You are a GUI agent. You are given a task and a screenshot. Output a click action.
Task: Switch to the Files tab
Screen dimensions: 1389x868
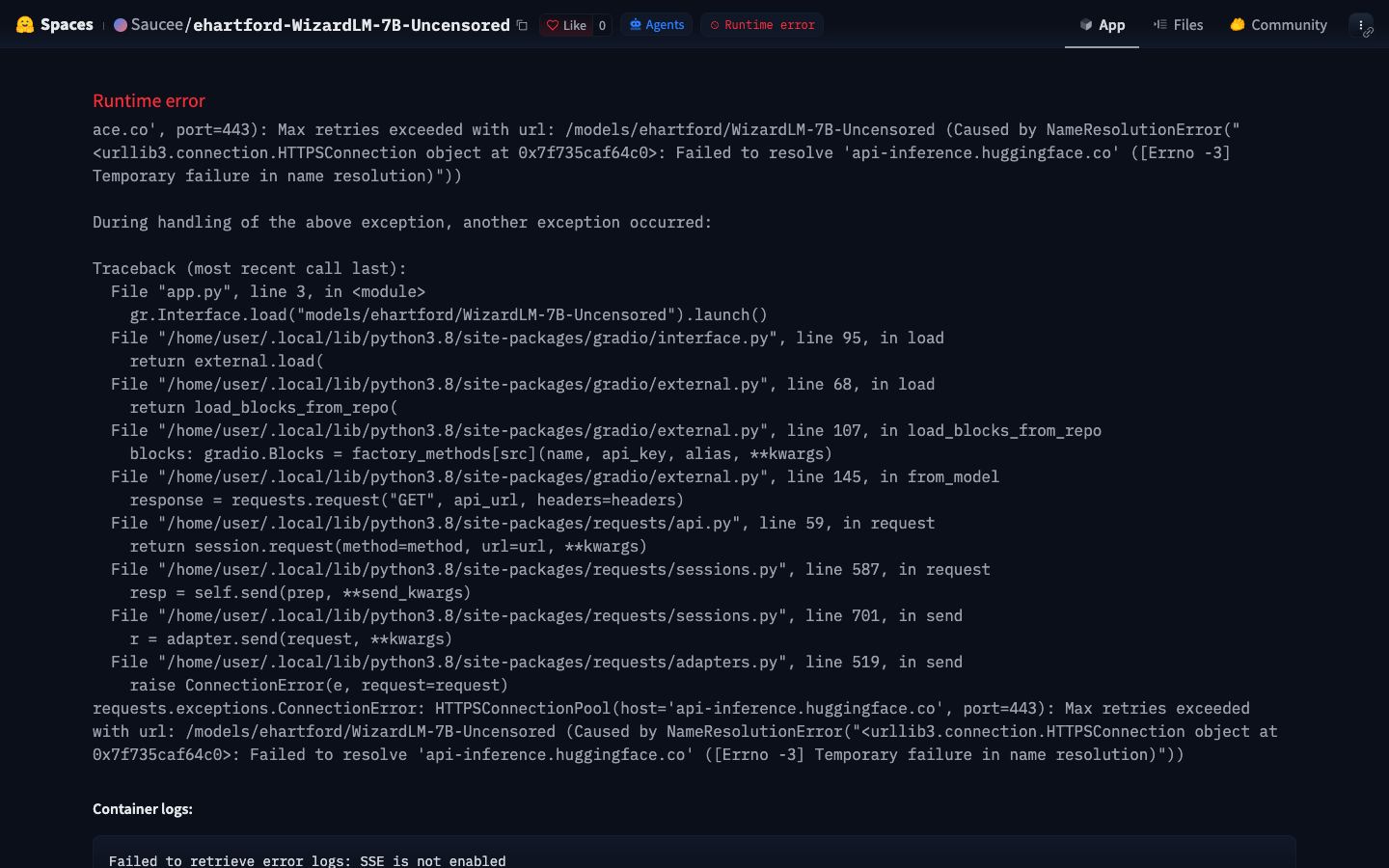click(x=1178, y=25)
